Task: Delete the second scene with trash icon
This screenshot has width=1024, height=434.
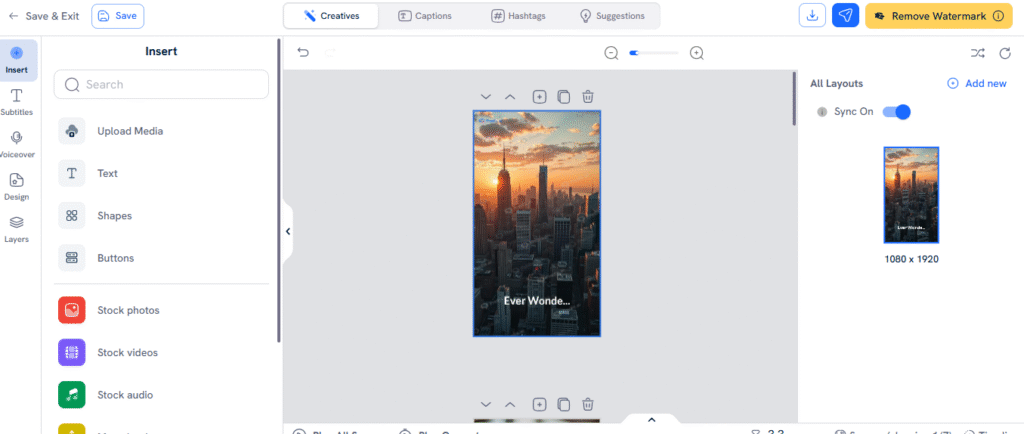Action: [588, 405]
